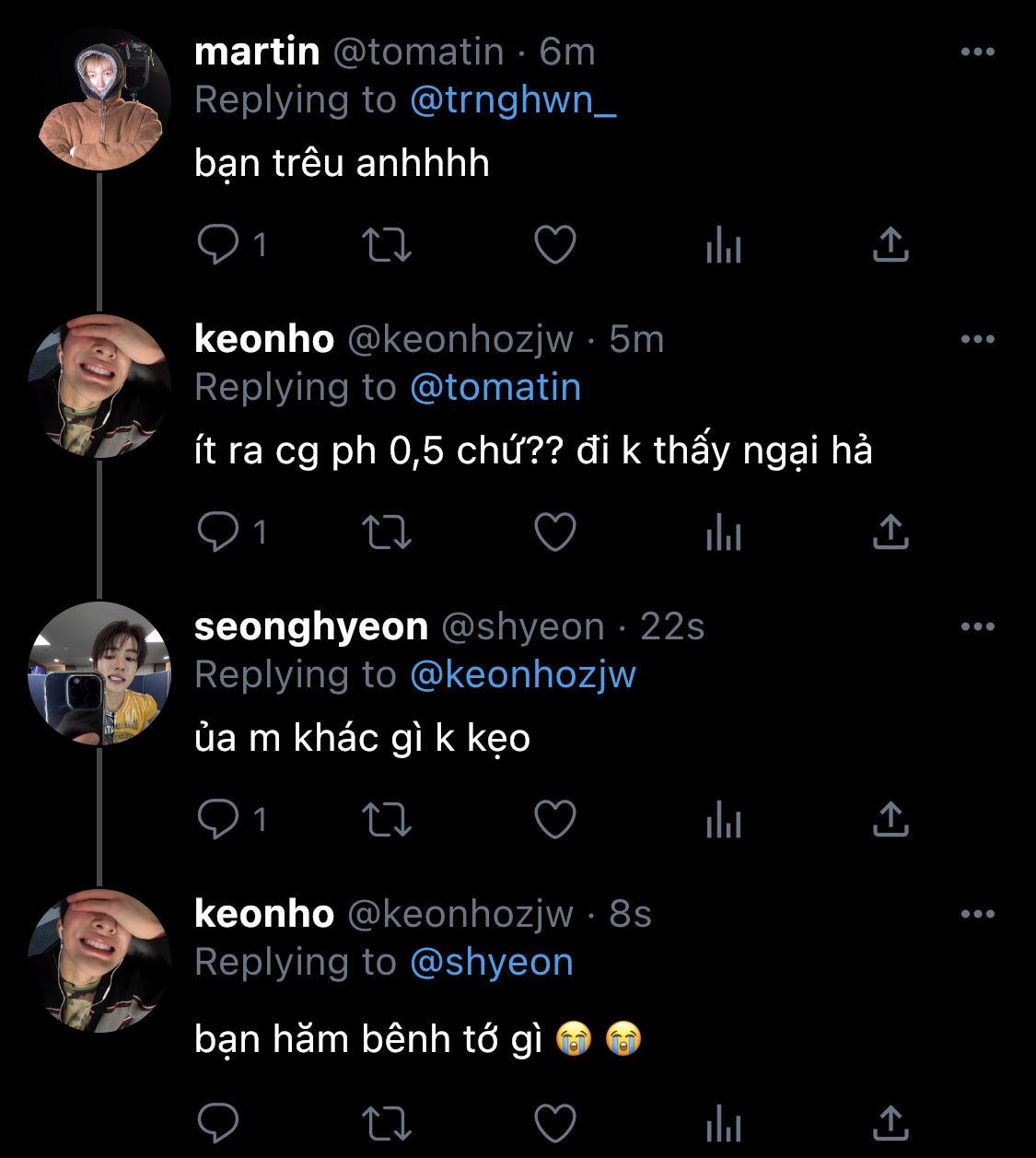This screenshot has height=1158, width=1036.
Task: Reply to martin's tweet
Action: tap(219, 245)
